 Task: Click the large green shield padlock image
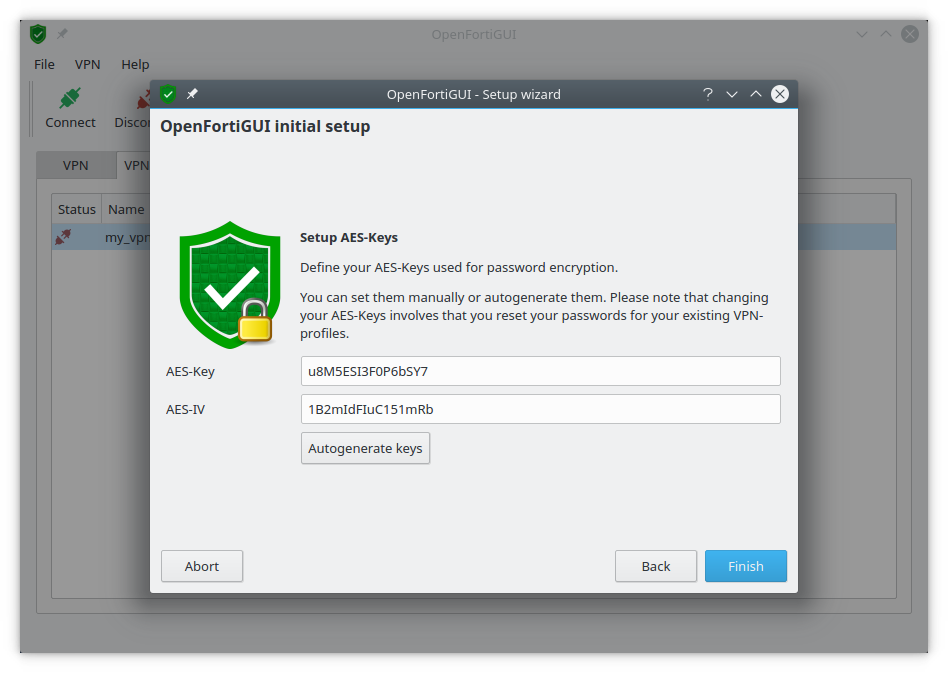point(230,285)
